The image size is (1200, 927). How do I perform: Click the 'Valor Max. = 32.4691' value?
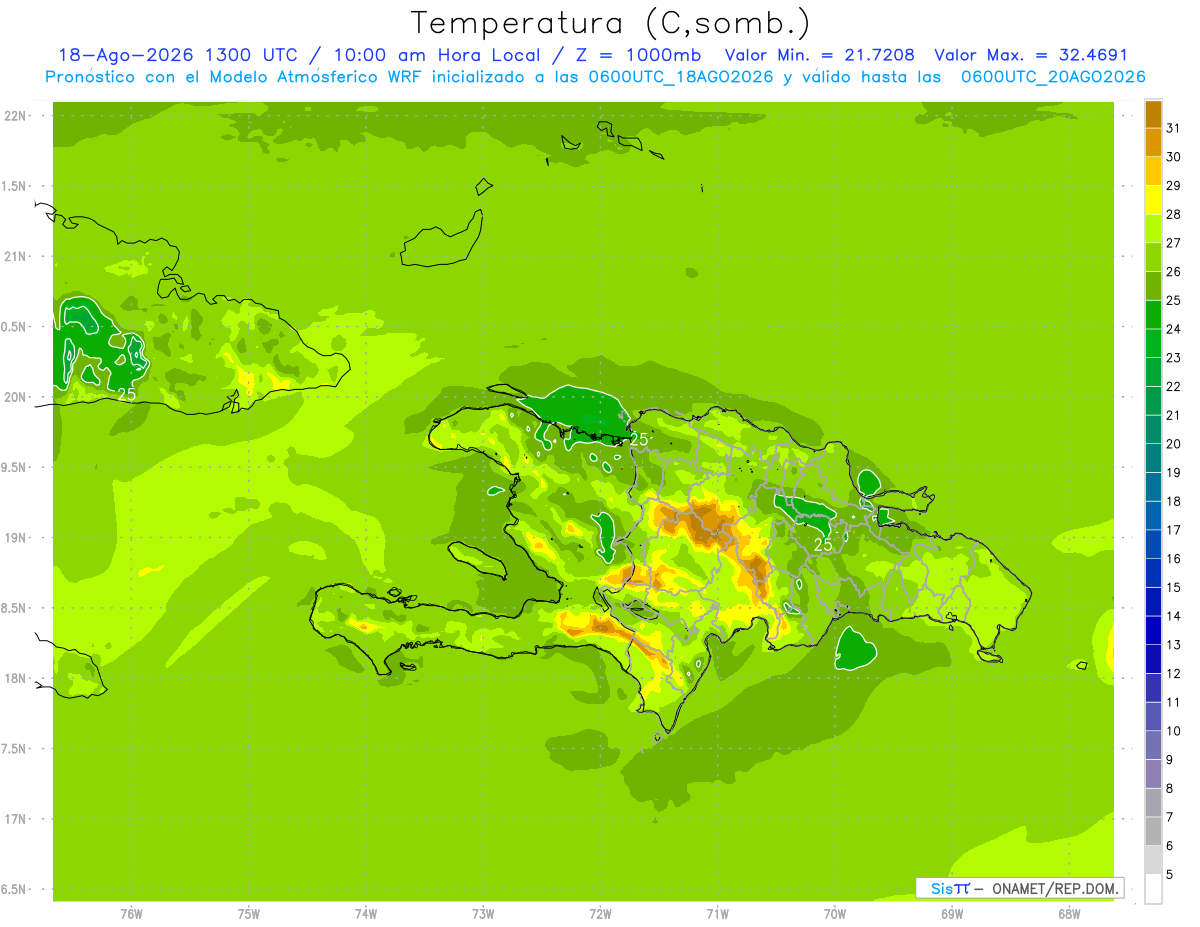1031,55
